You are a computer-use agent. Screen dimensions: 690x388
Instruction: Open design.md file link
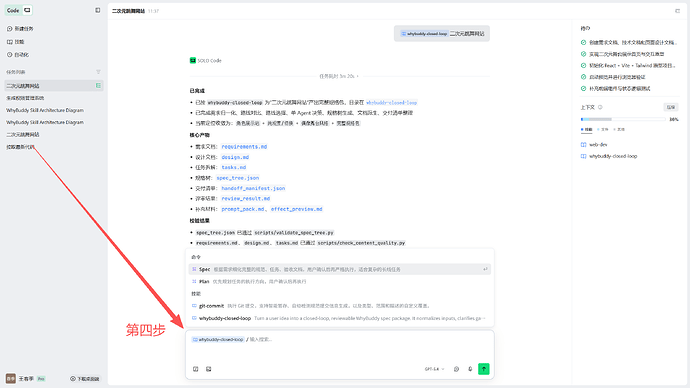pos(235,157)
